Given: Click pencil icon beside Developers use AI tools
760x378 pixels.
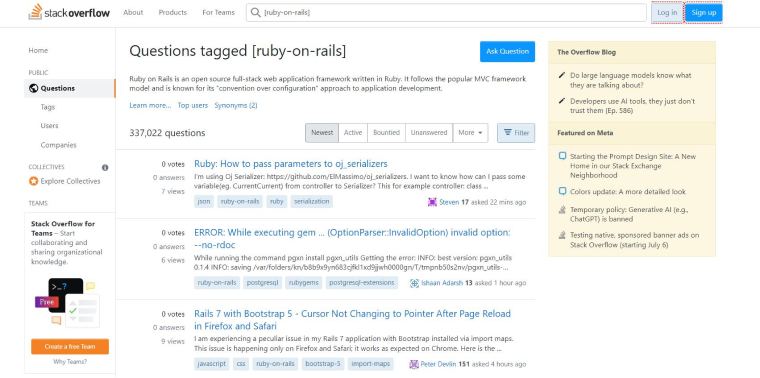Looking at the screenshot, I should click(562, 101).
